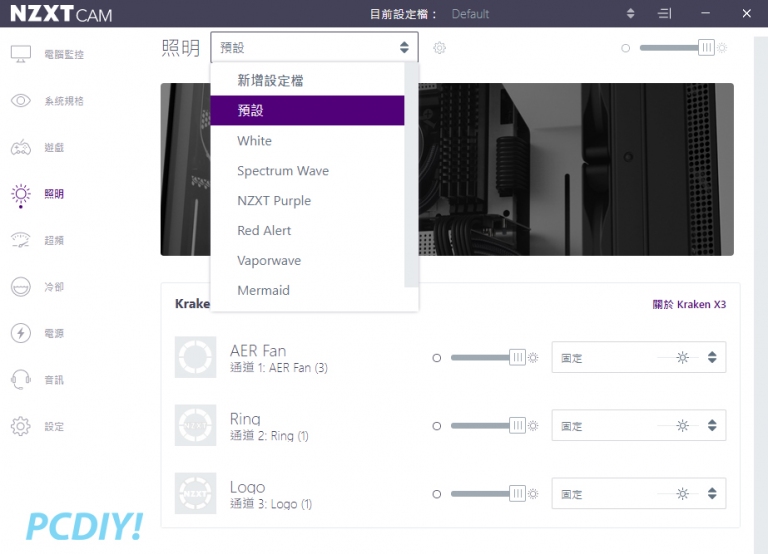Click Logo brightness minimum circle
Viewport: 768px width, 554px height.
pos(436,494)
